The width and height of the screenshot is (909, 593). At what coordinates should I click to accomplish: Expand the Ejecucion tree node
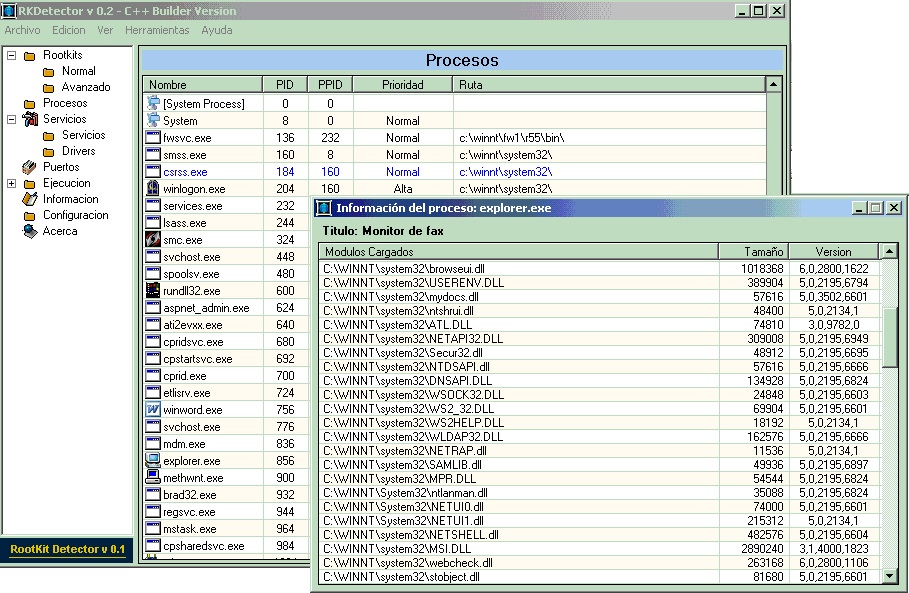(x=12, y=183)
